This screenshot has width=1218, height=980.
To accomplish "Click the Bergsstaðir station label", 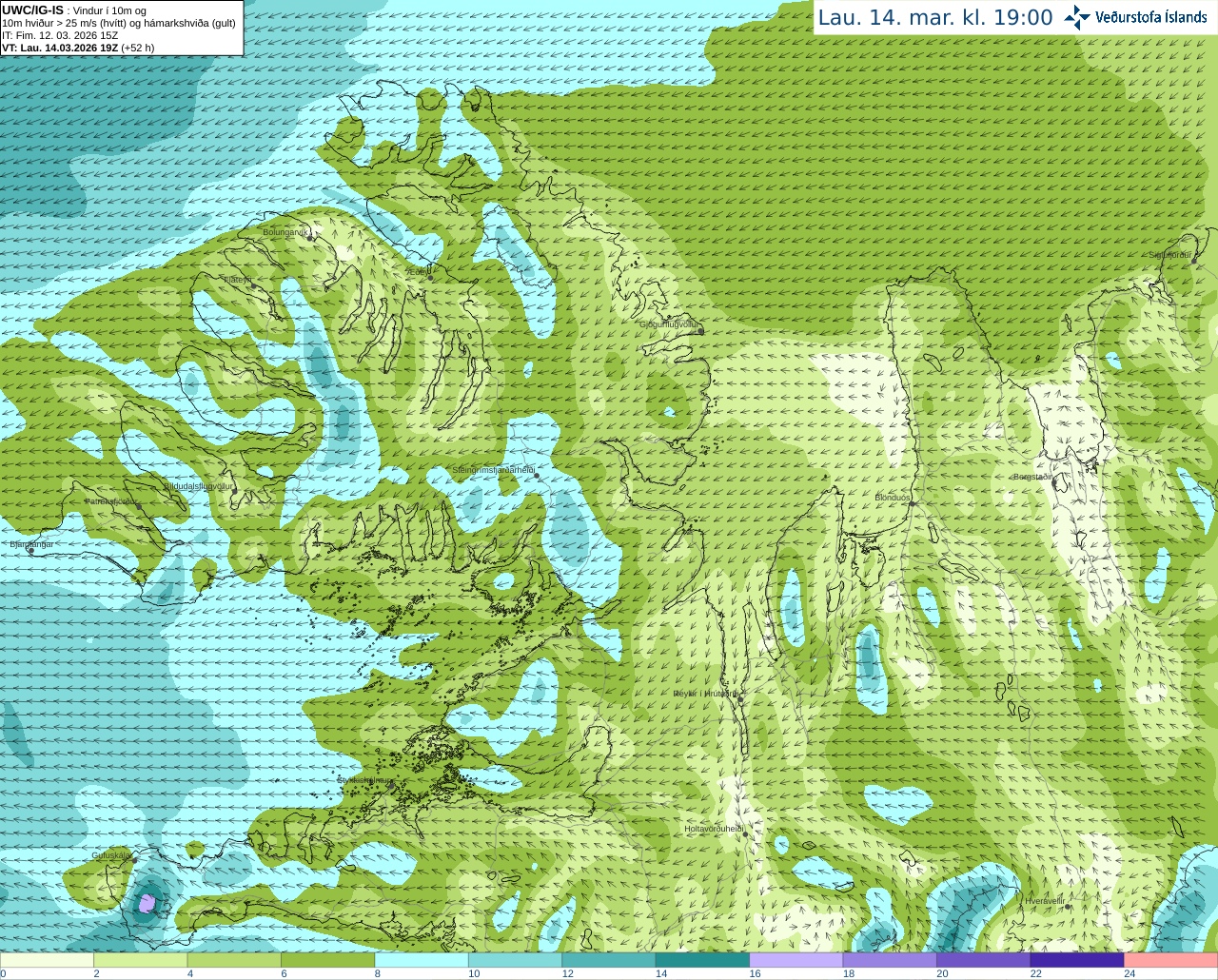I will [x=1032, y=477].
